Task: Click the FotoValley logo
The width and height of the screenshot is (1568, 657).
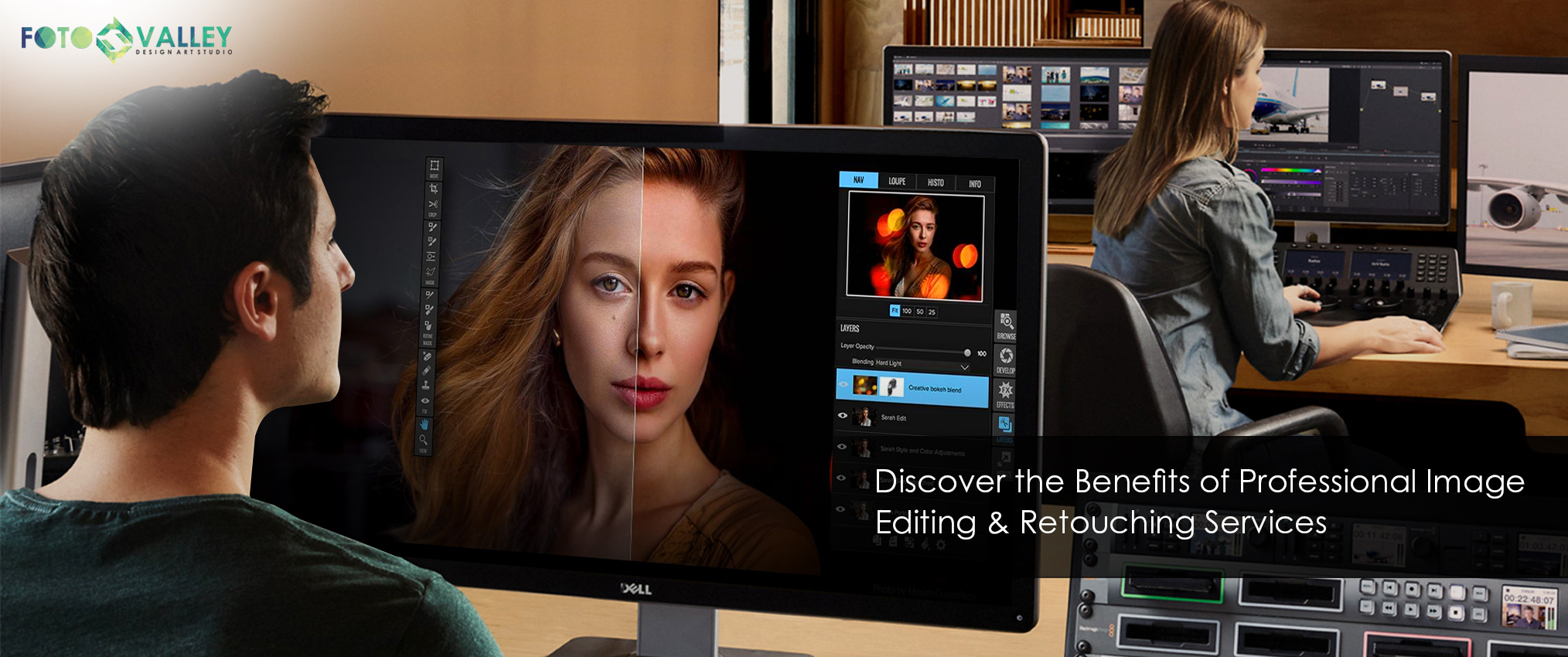Action: (127, 39)
